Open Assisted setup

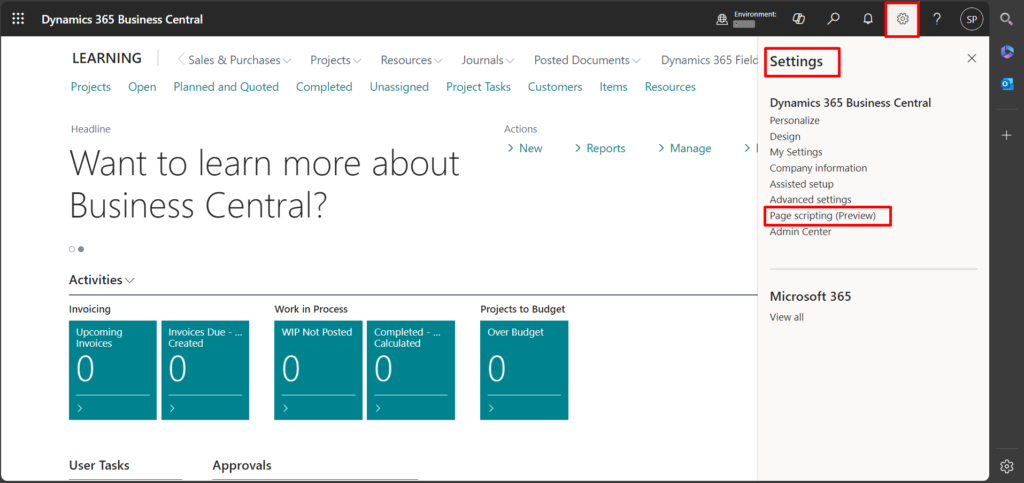(801, 184)
